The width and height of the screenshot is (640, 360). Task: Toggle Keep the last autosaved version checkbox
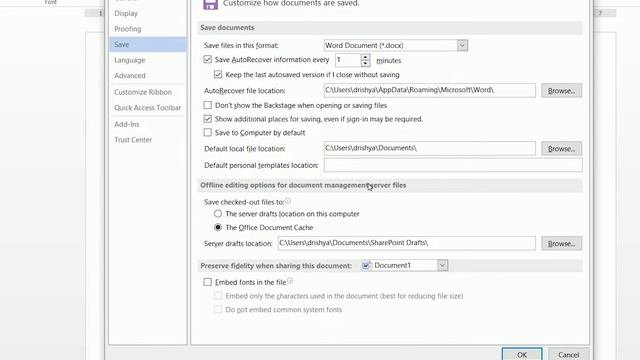pos(218,75)
